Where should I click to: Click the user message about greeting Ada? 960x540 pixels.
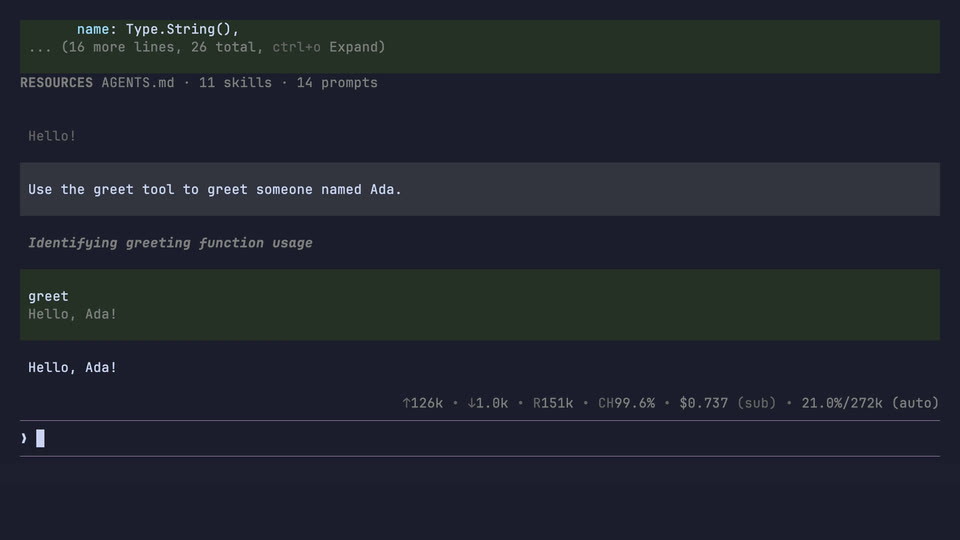click(479, 189)
